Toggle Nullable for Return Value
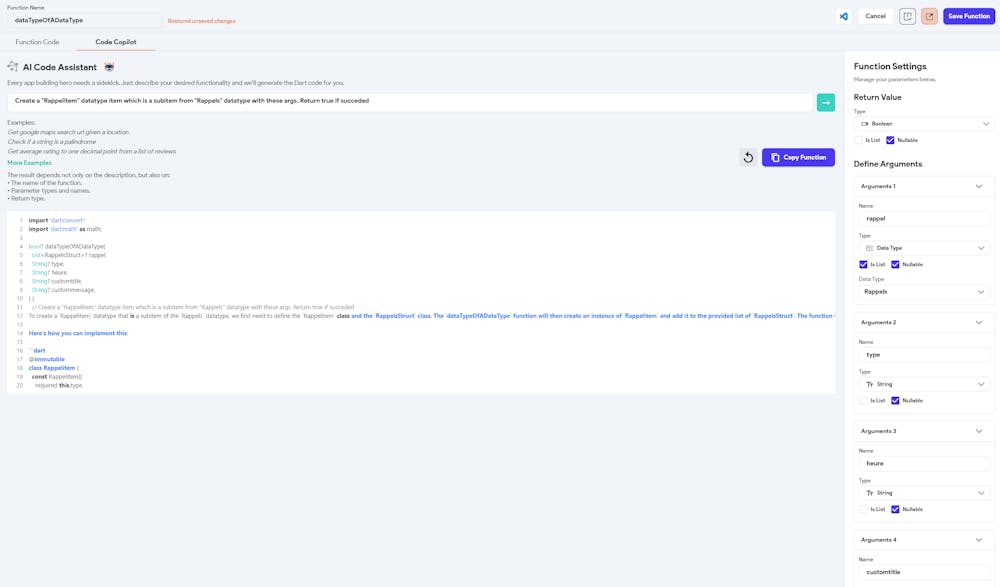 [890, 140]
